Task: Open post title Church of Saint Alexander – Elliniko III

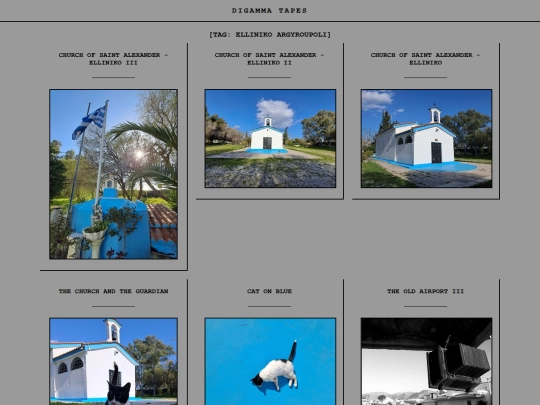Action: [113, 59]
